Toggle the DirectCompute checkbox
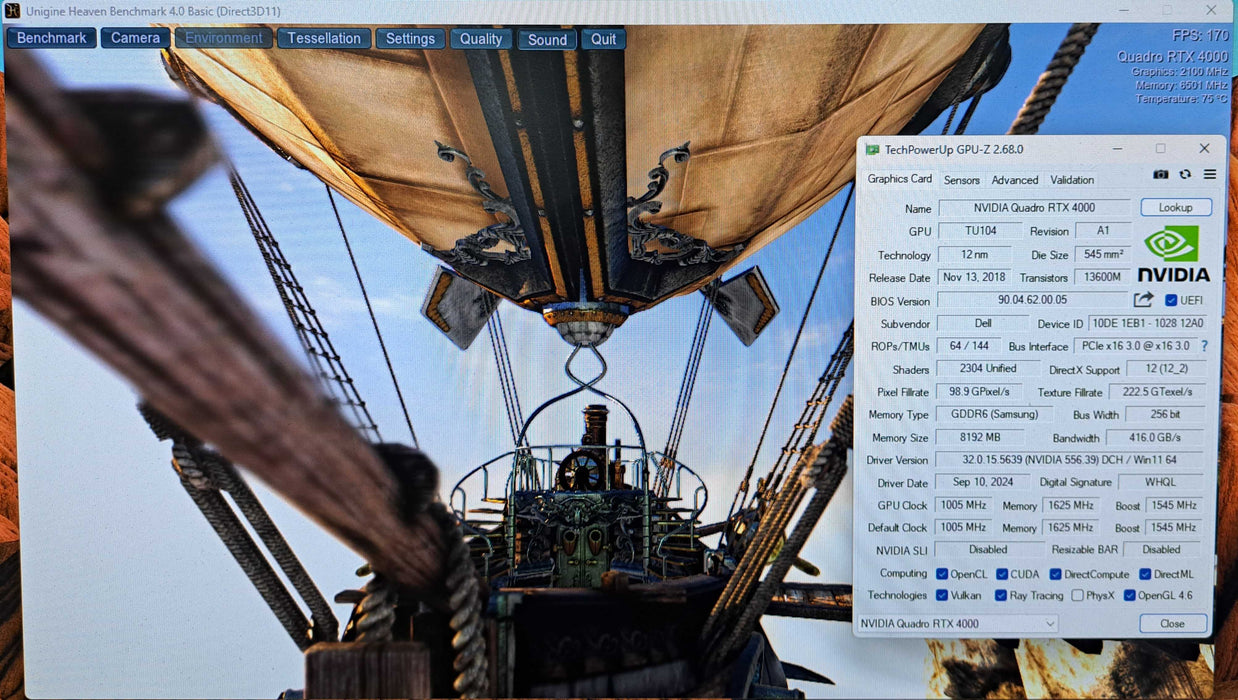The image size is (1238, 700). pos(1055,574)
